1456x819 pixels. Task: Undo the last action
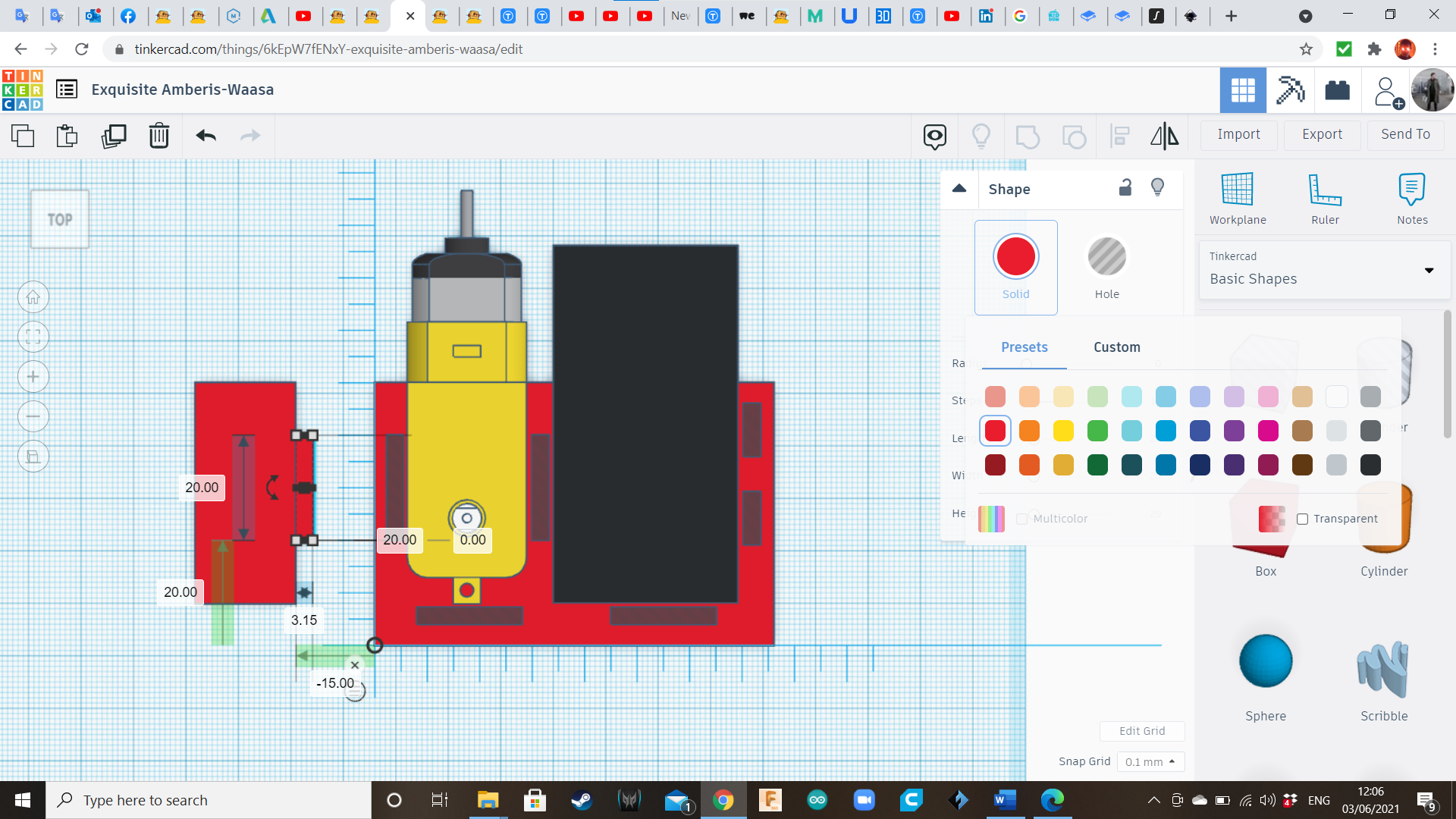pyautogui.click(x=206, y=136)
